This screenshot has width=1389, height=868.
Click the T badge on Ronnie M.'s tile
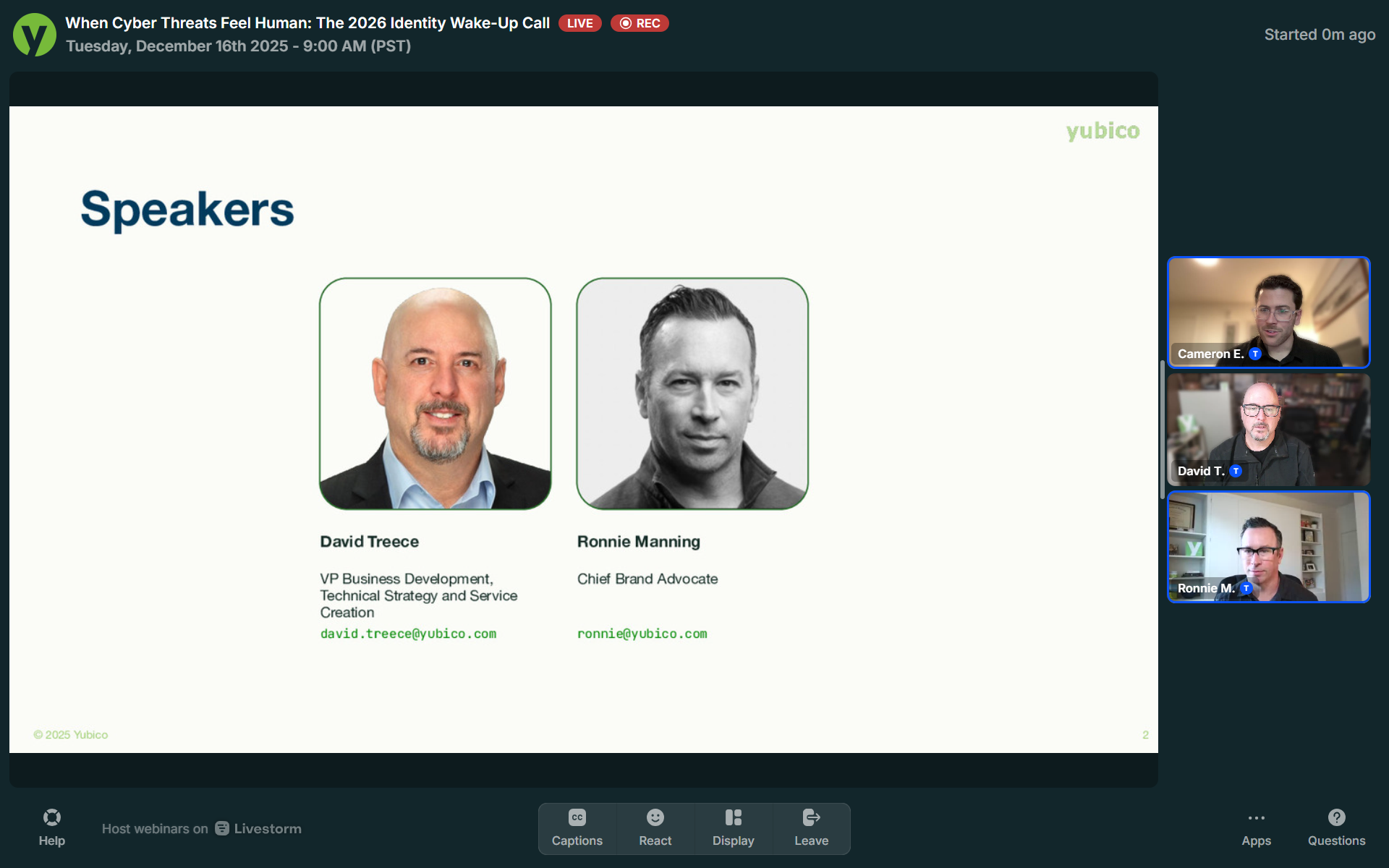pyautogui.click(x=1246, y=588)
